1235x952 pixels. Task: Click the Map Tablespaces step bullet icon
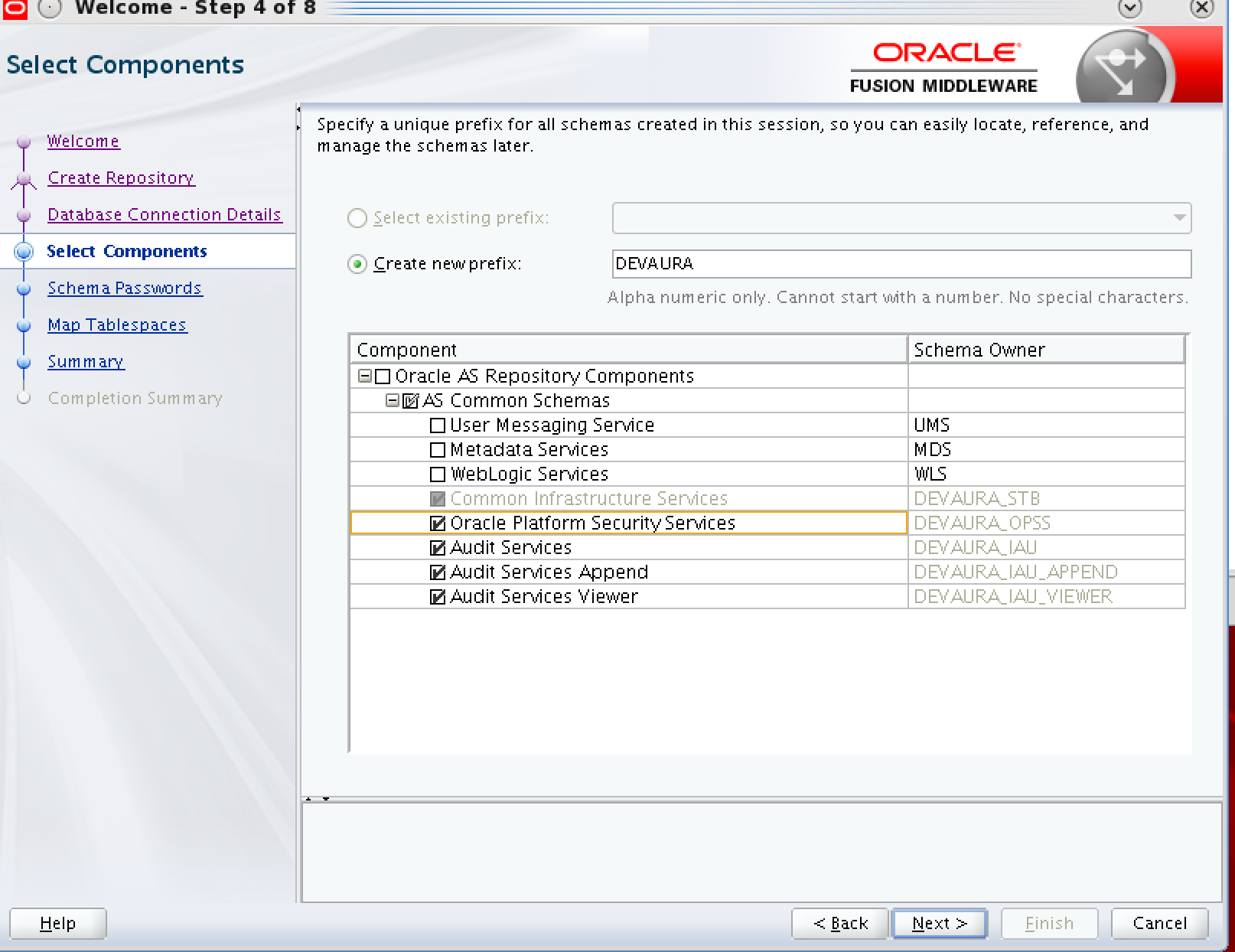click(24, 326)
